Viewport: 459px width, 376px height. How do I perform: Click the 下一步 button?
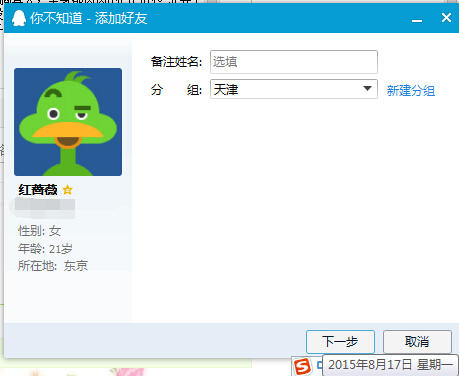(x=340, y=342)
